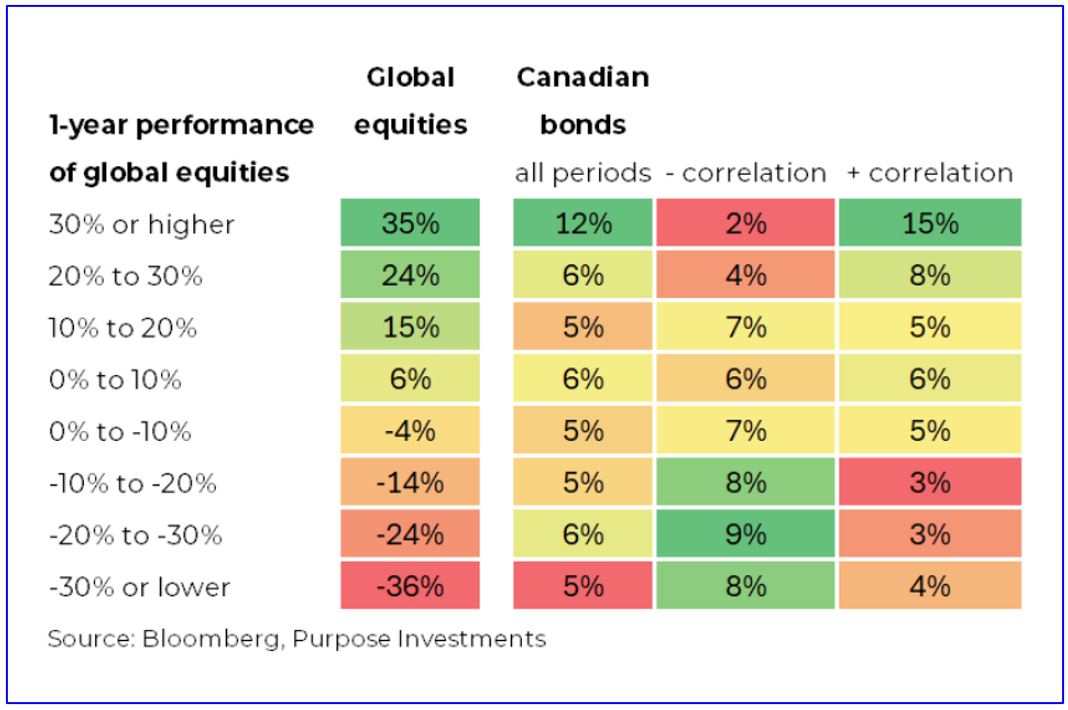Click the 35% global equities cell
Screen dimensions: 1068x710
pos(412,224)
